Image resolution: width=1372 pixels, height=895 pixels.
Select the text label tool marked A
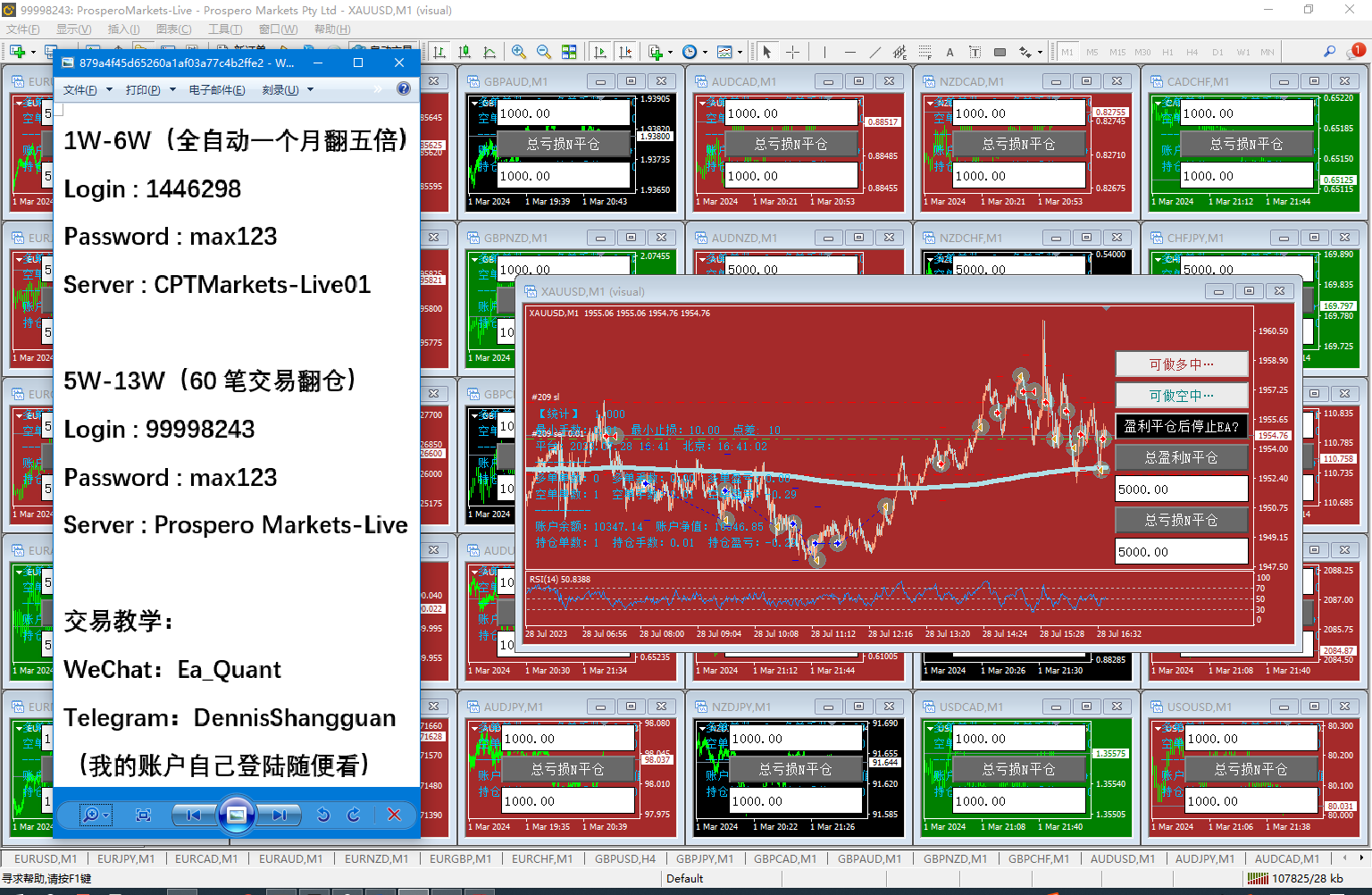coord(950,52)
